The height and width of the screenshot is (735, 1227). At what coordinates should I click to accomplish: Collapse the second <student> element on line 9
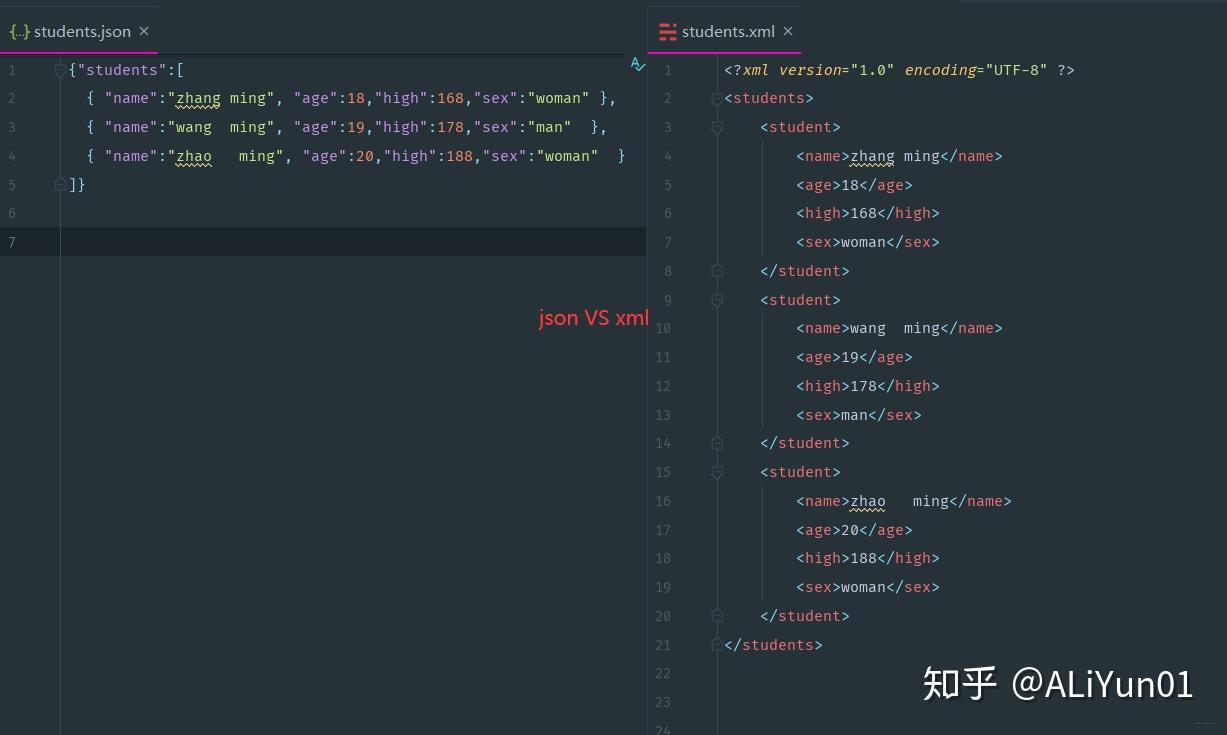point(717,300)
